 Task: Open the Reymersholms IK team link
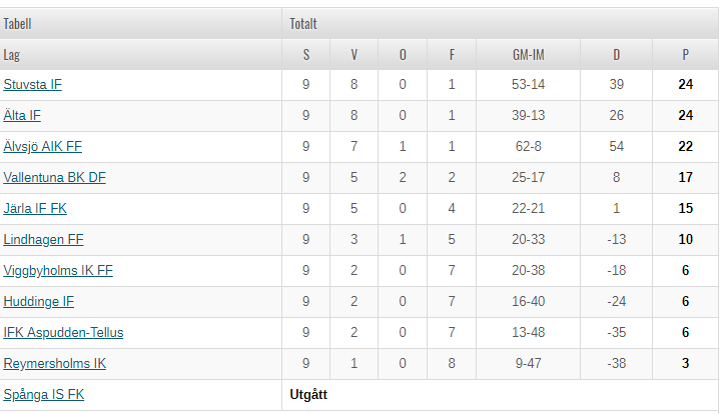[x=55, y=363]
